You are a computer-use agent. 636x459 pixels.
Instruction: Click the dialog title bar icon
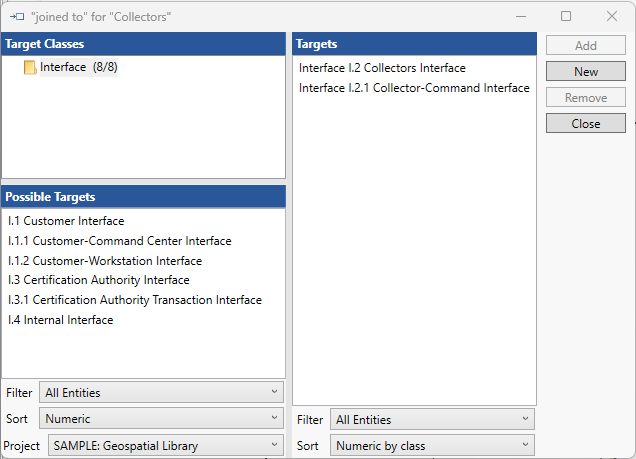point(16,16)
